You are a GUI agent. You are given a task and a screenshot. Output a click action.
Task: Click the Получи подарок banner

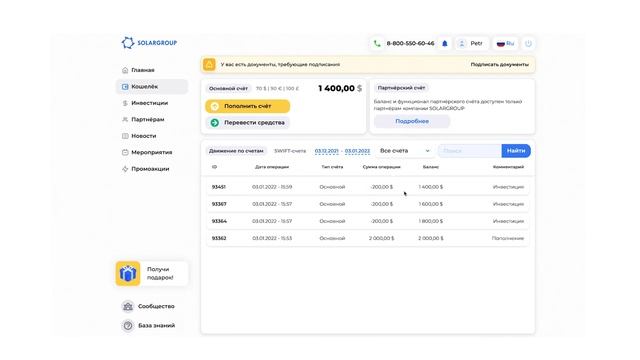click(x=152, y=273)
